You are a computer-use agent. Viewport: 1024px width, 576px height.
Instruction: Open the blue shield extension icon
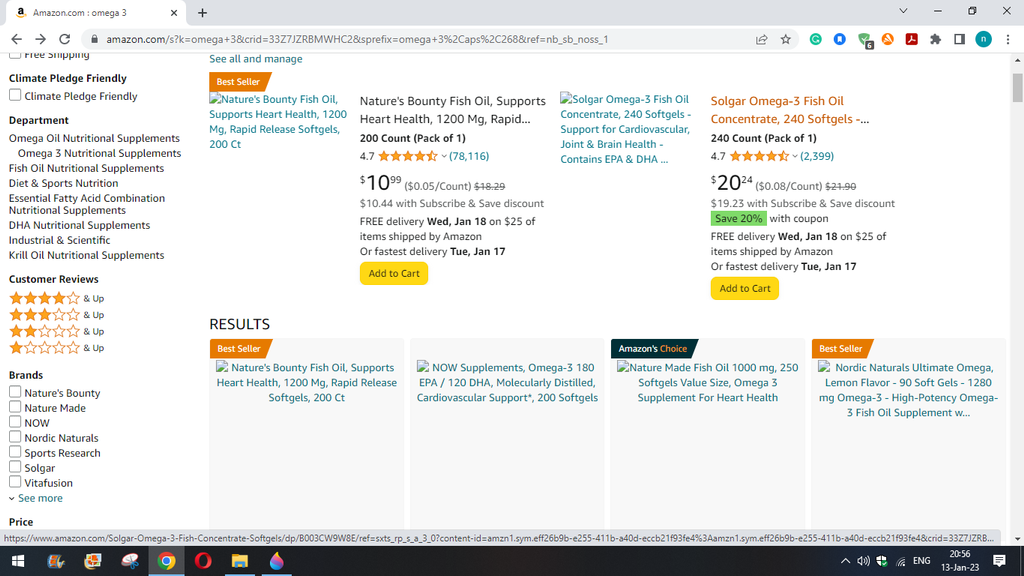pyautogui.click(x=840, y=39)
